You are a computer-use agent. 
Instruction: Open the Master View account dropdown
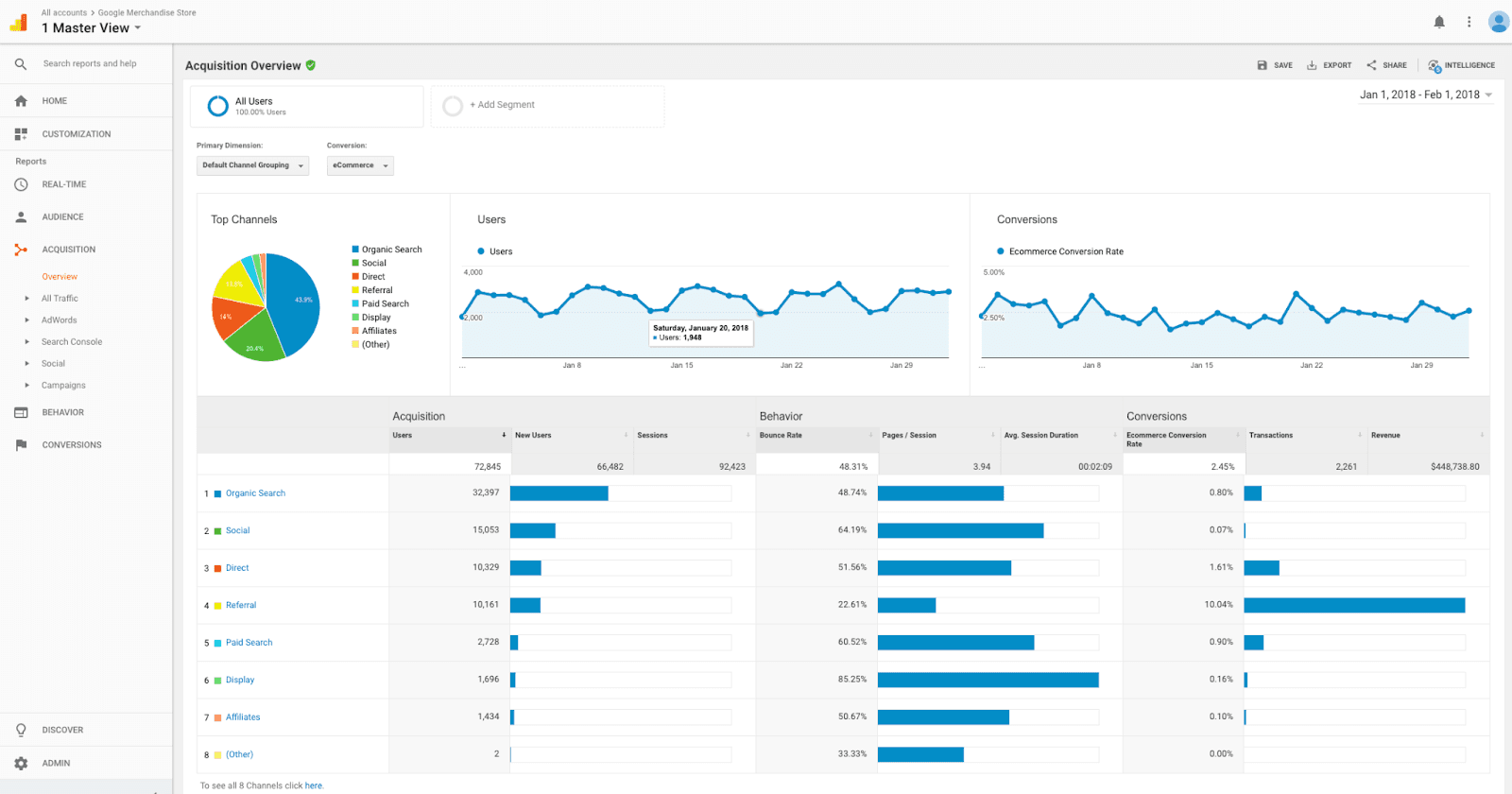[91, 28]
